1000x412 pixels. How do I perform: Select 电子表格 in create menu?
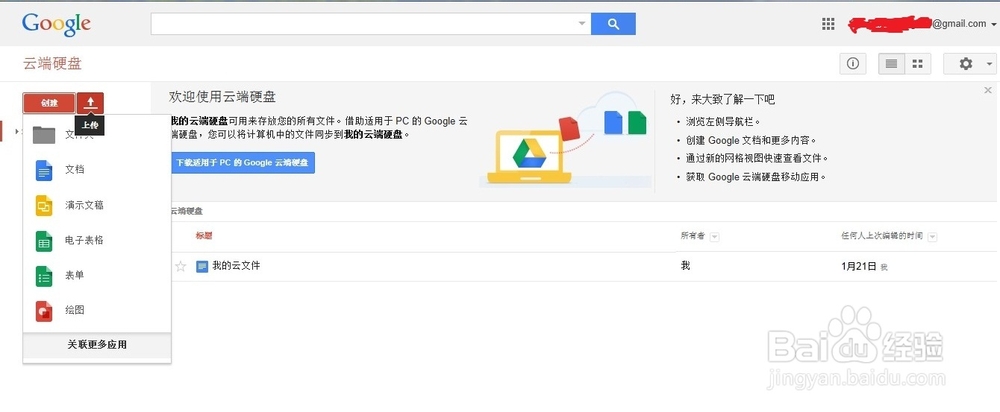coord(96,240)
